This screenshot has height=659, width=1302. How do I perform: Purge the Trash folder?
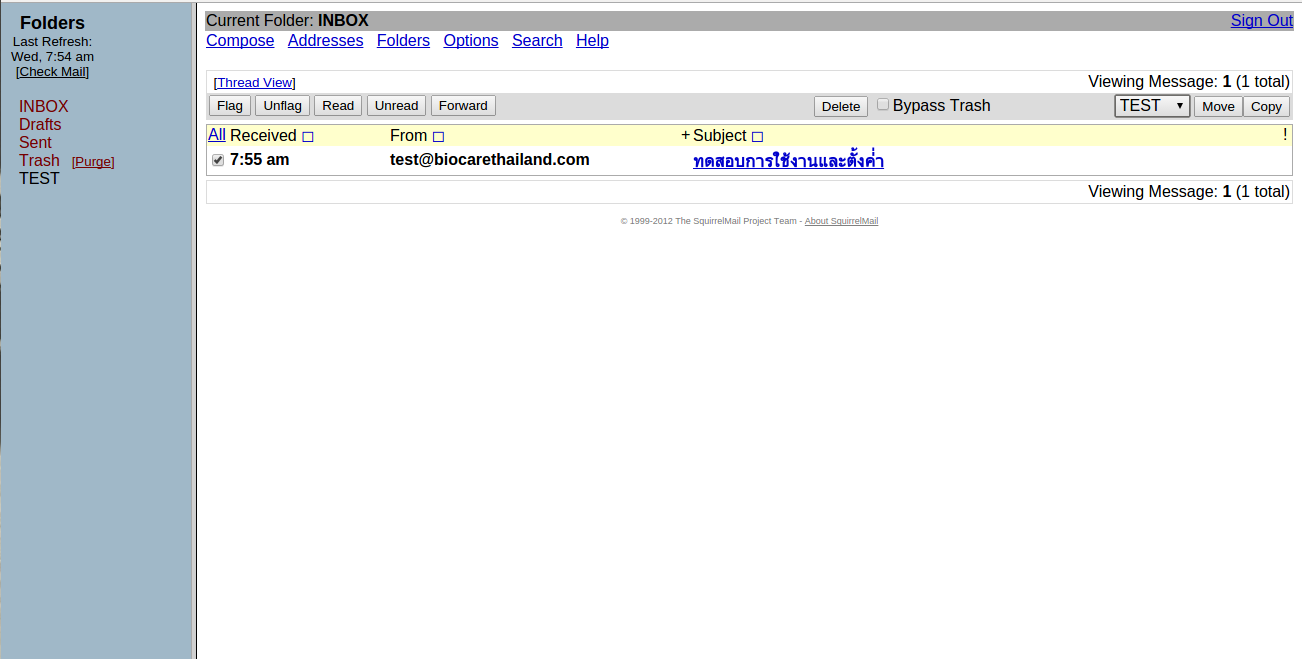pyautogui.click(x=93, y=162)
